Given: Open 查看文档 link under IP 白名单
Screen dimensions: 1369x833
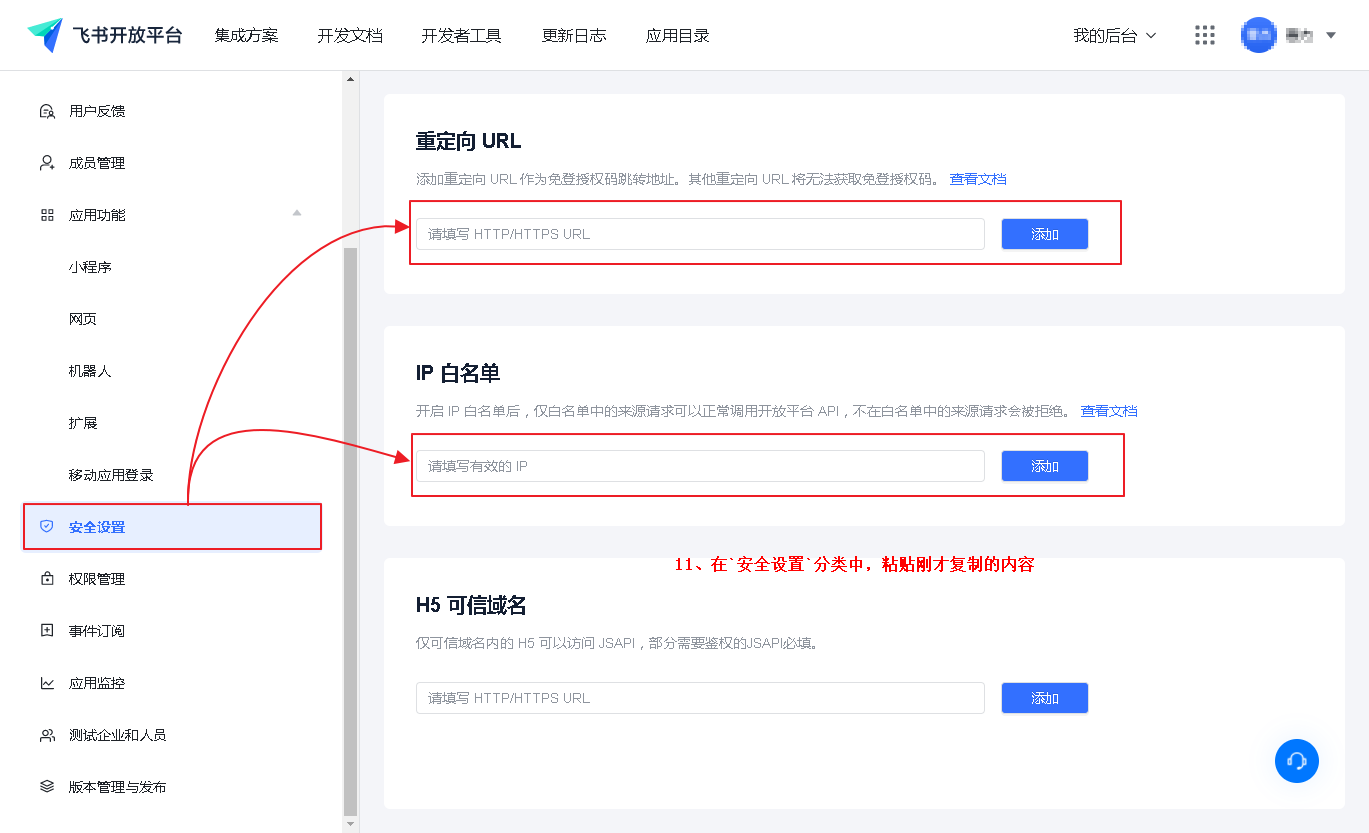Looking at the screenshot, I should pos(1109,411).
